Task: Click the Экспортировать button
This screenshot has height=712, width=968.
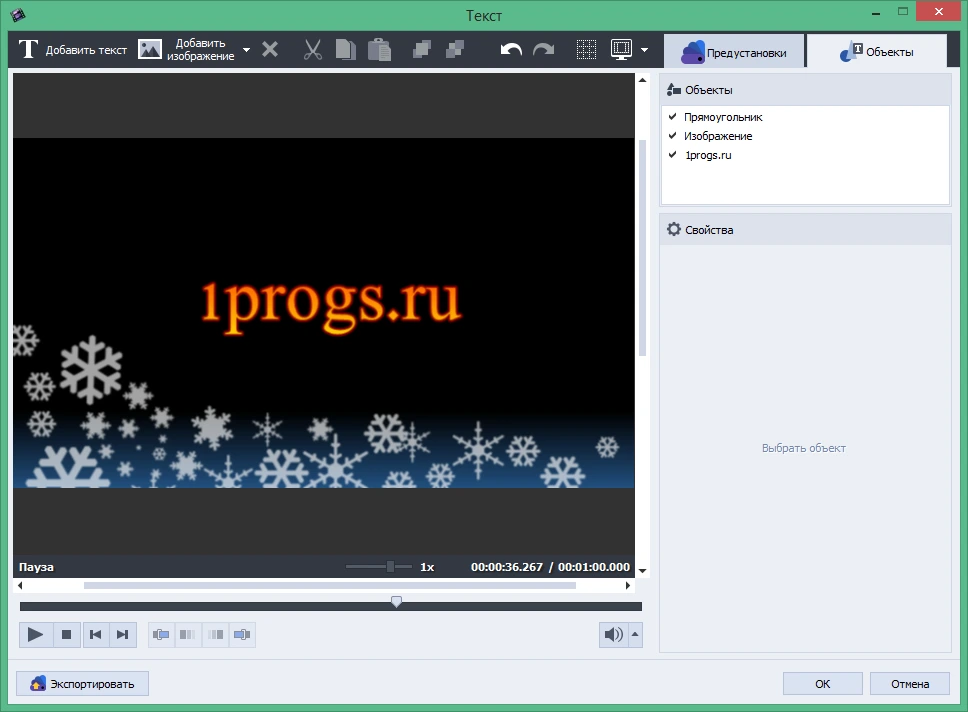Action: 82,684
